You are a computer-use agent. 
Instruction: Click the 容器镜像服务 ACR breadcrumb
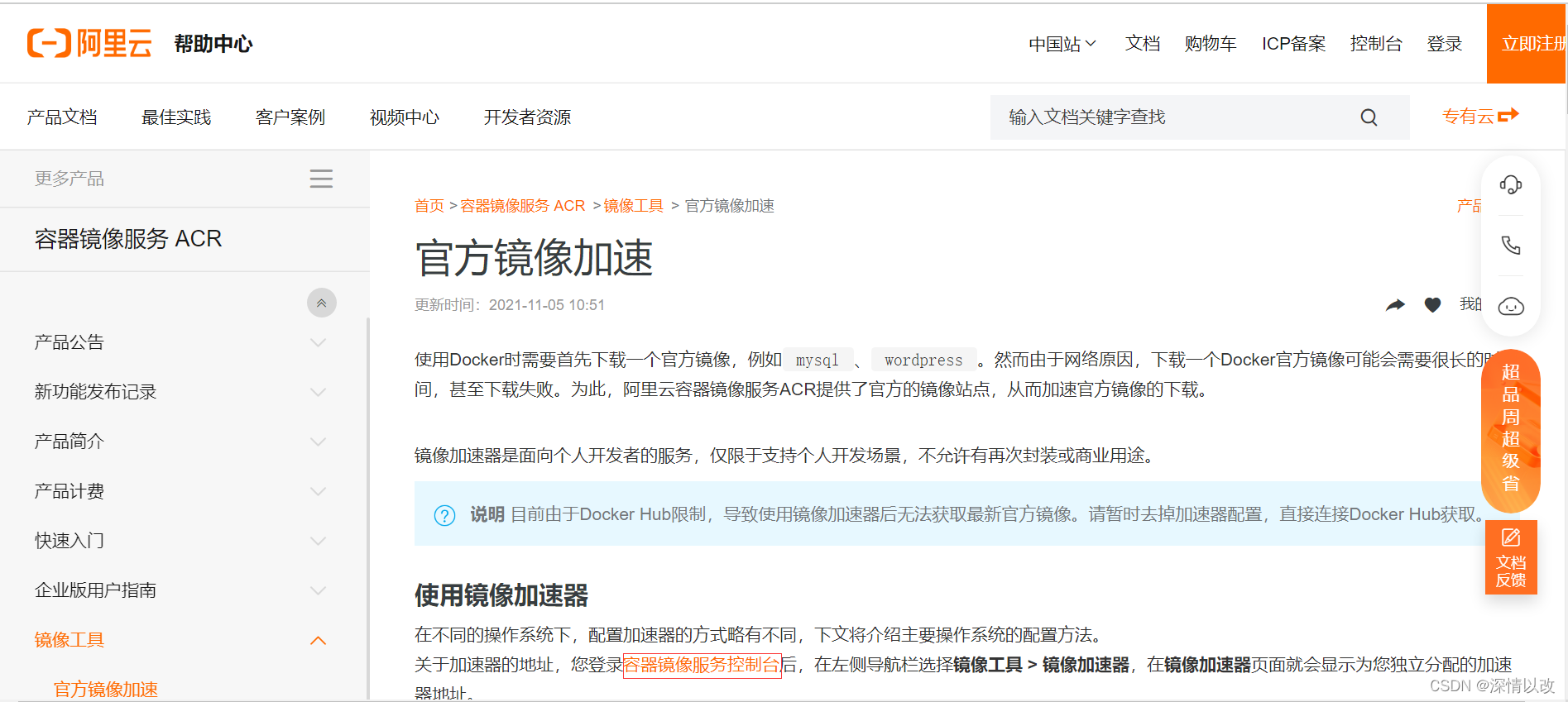[523, 206]
